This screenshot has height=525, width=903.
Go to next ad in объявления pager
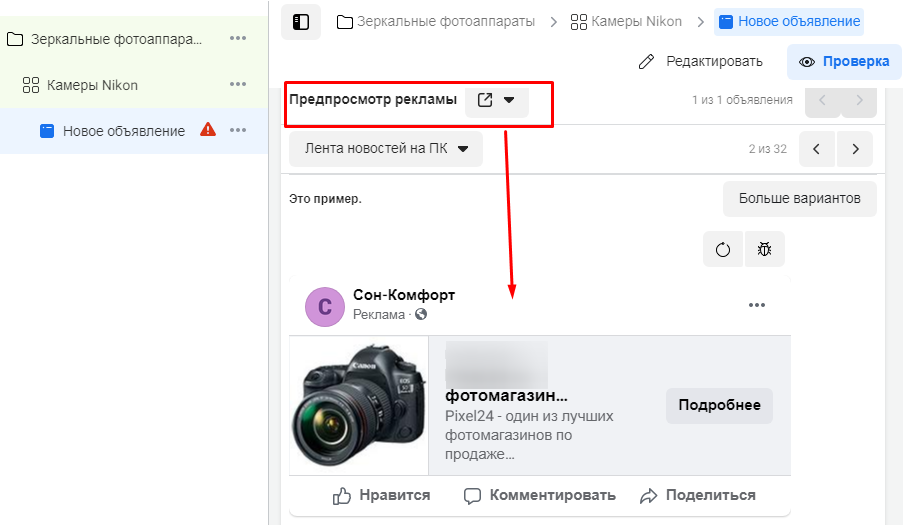pyautogui.click(x=859, y=101)
